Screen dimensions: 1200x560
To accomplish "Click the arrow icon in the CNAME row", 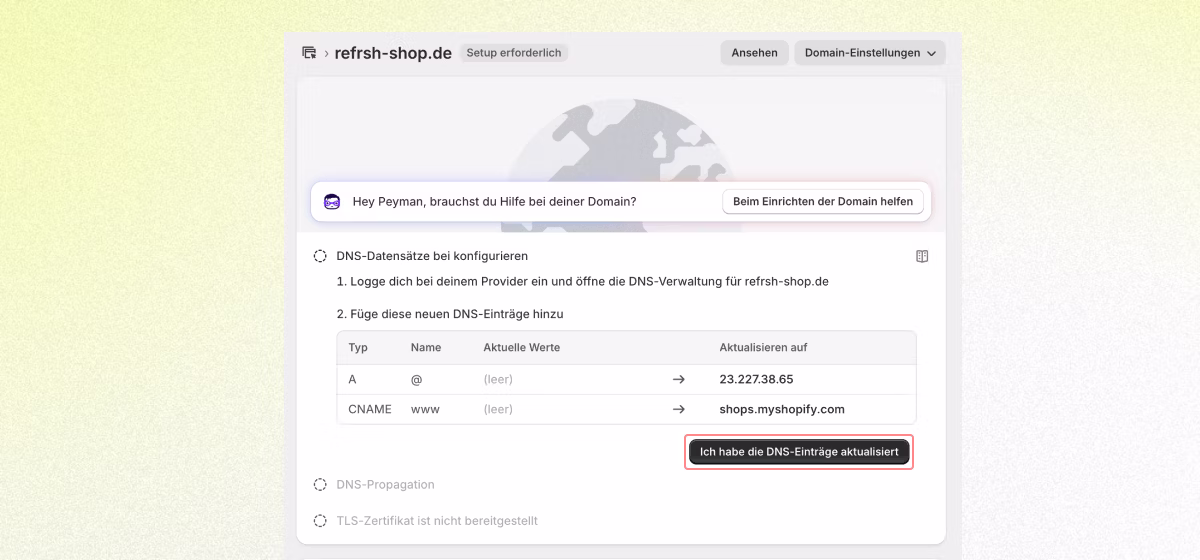I will tap(679, 409).
